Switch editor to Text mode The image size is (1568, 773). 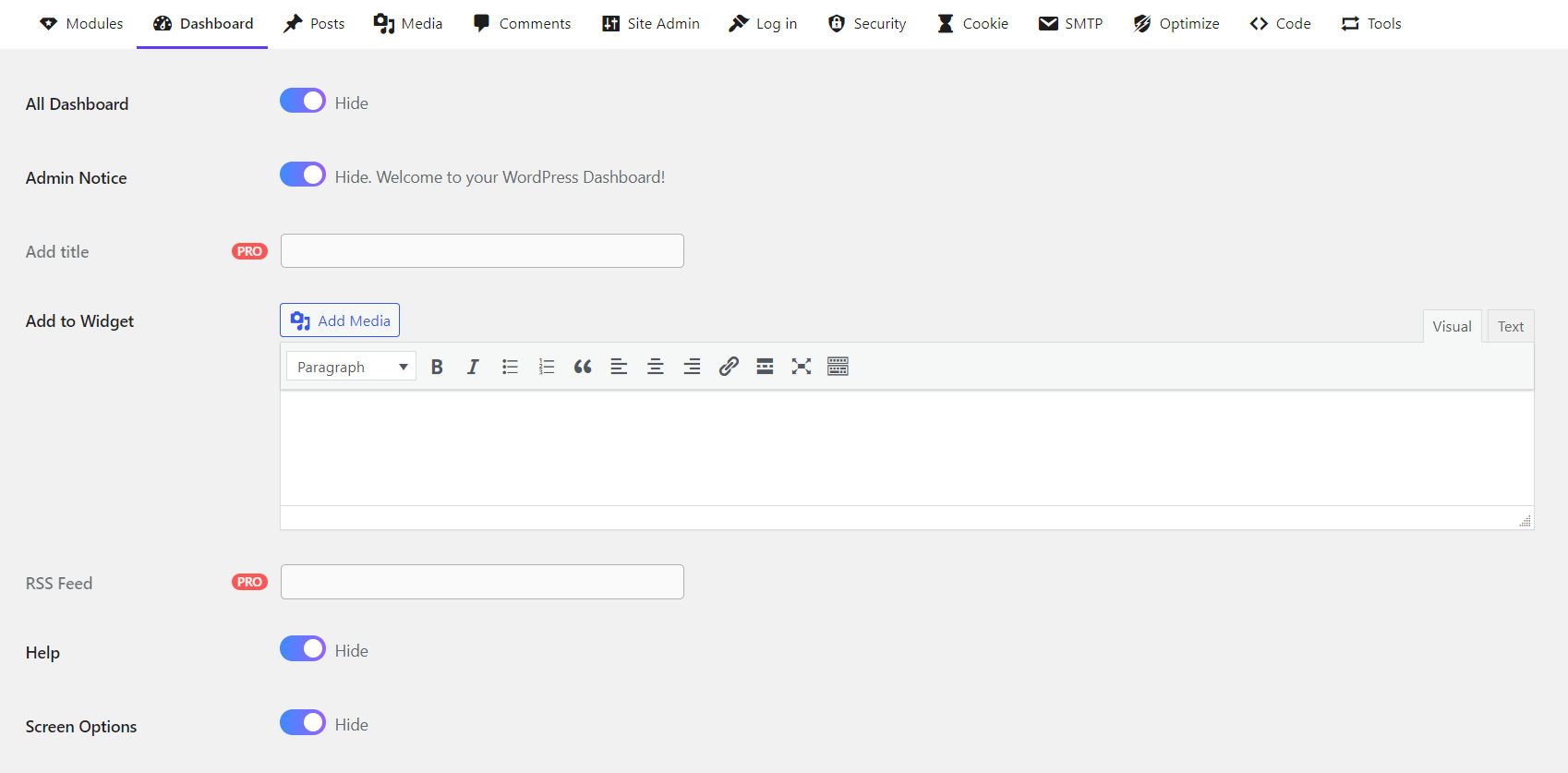[x=1510, y=327]
